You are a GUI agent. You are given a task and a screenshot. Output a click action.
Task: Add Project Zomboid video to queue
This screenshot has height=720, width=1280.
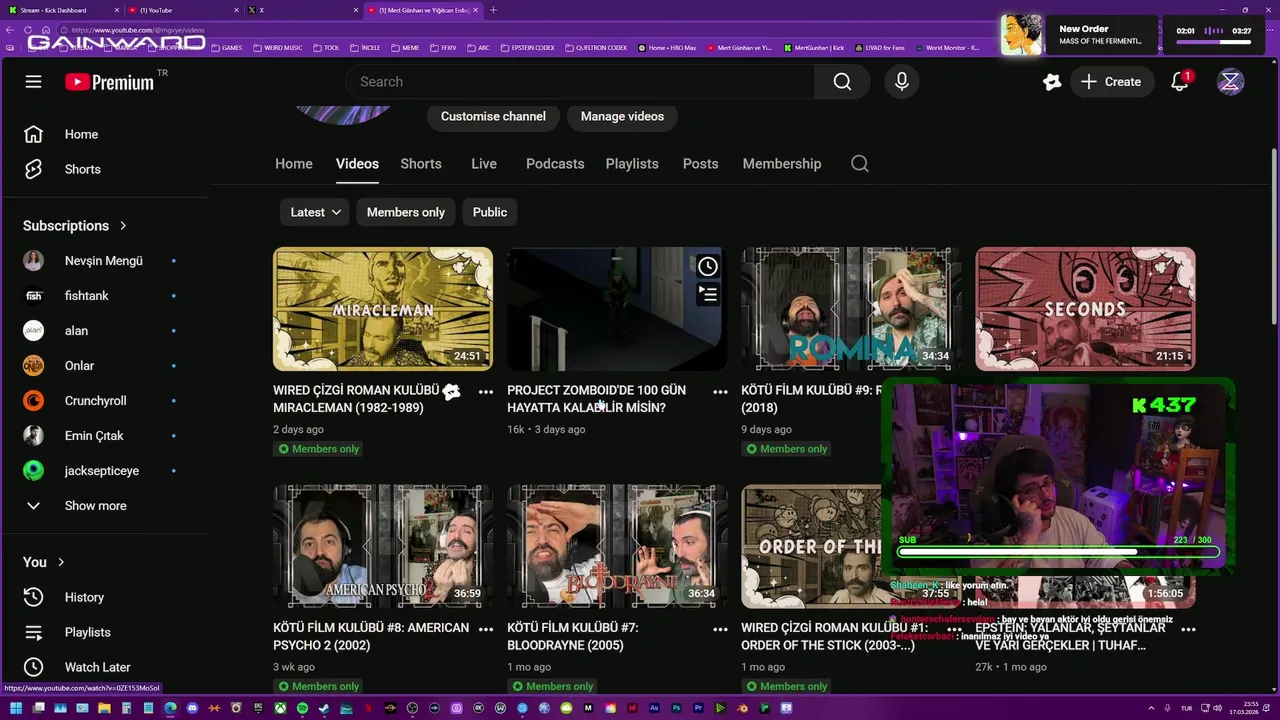pyautogui.click(x=708, y=294)
